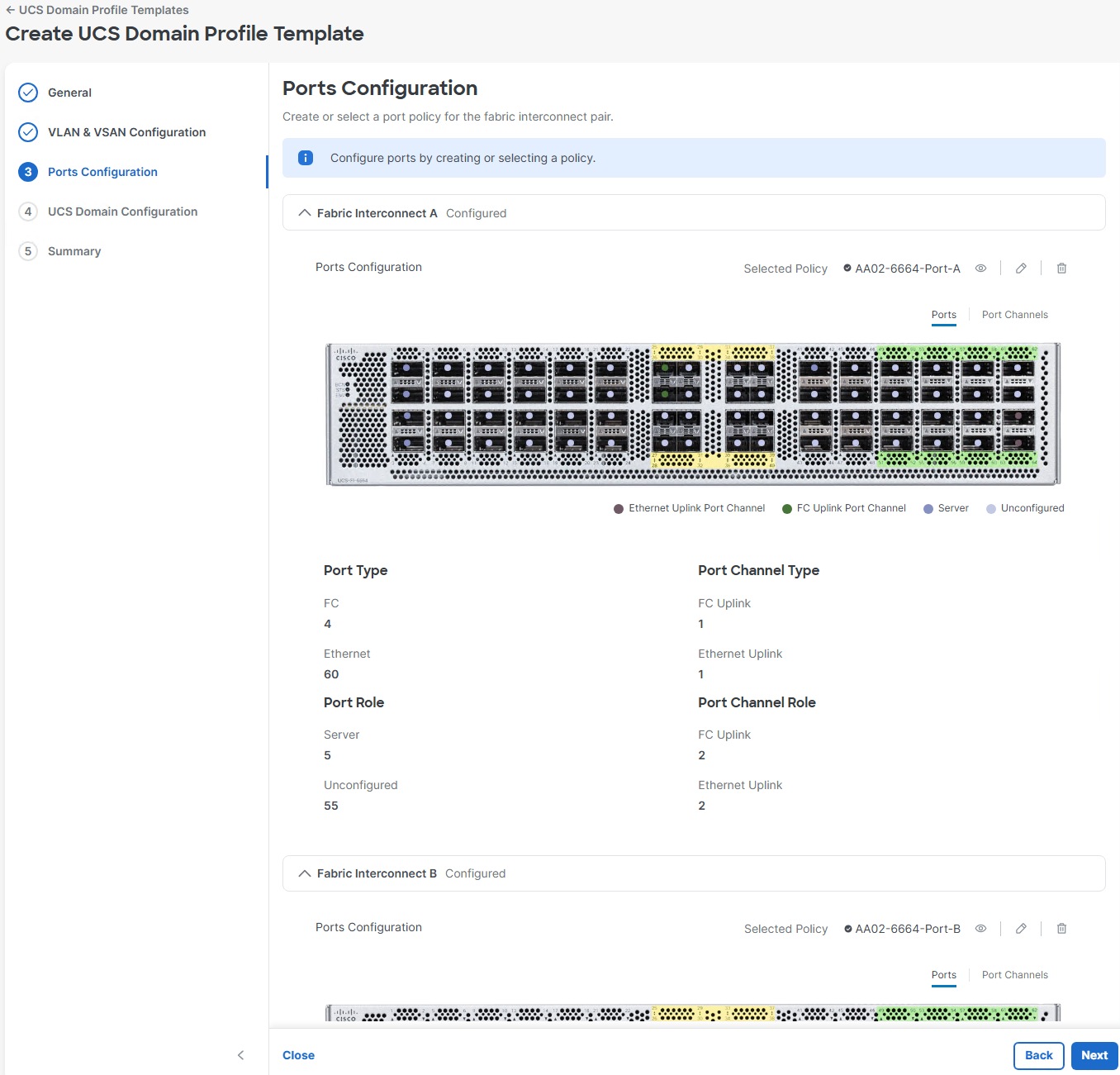Click the Server legend dot
Viewport: 1120px width, 1075px height.
pos(928,509)
